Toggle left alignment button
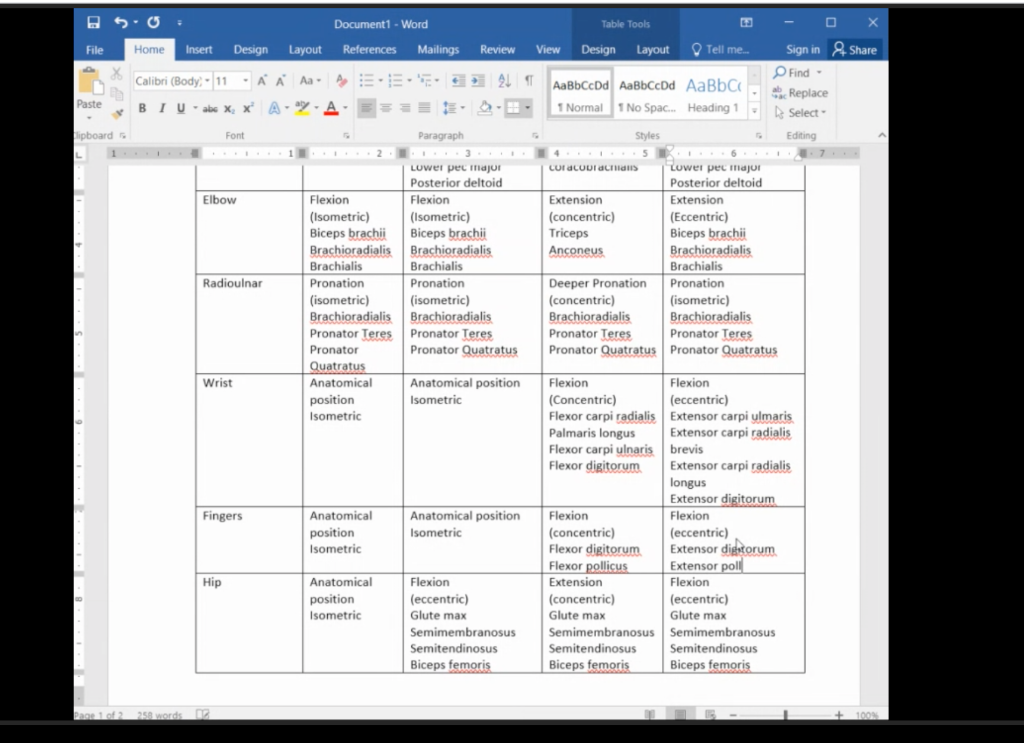The image size is (1024, 743). [366, 108]
